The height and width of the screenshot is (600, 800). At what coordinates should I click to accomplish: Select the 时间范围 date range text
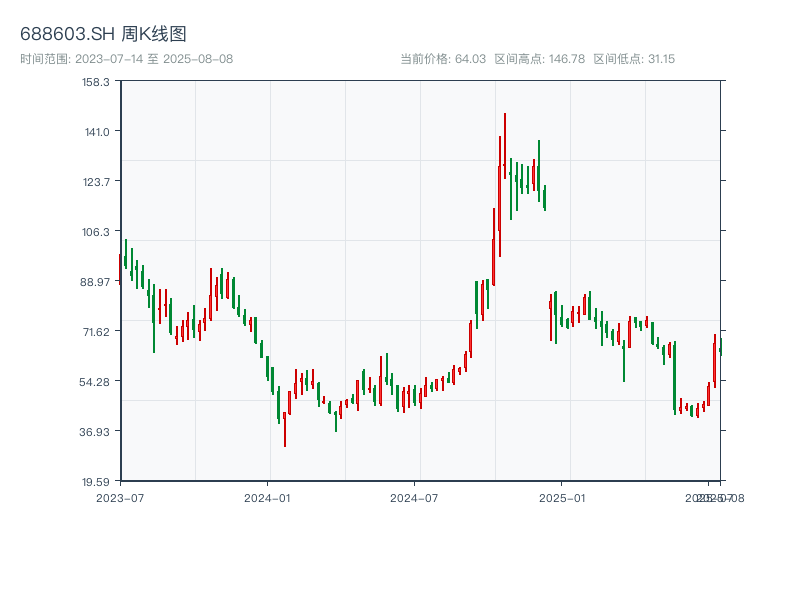126,59
